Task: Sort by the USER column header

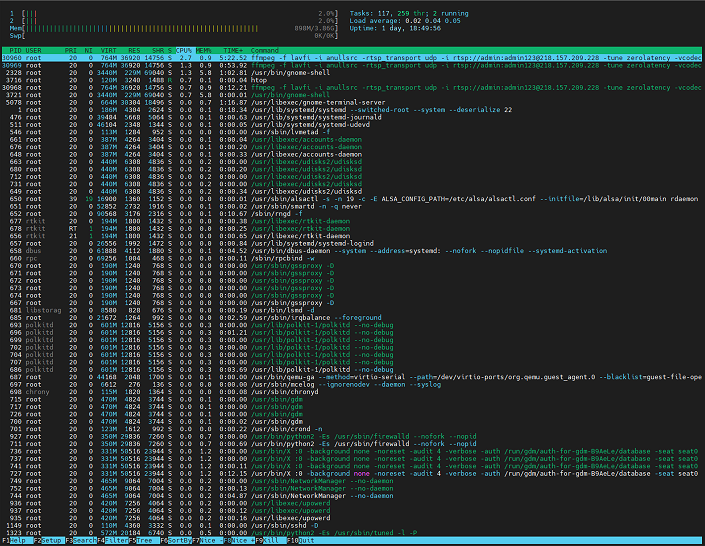Action: 33,50
